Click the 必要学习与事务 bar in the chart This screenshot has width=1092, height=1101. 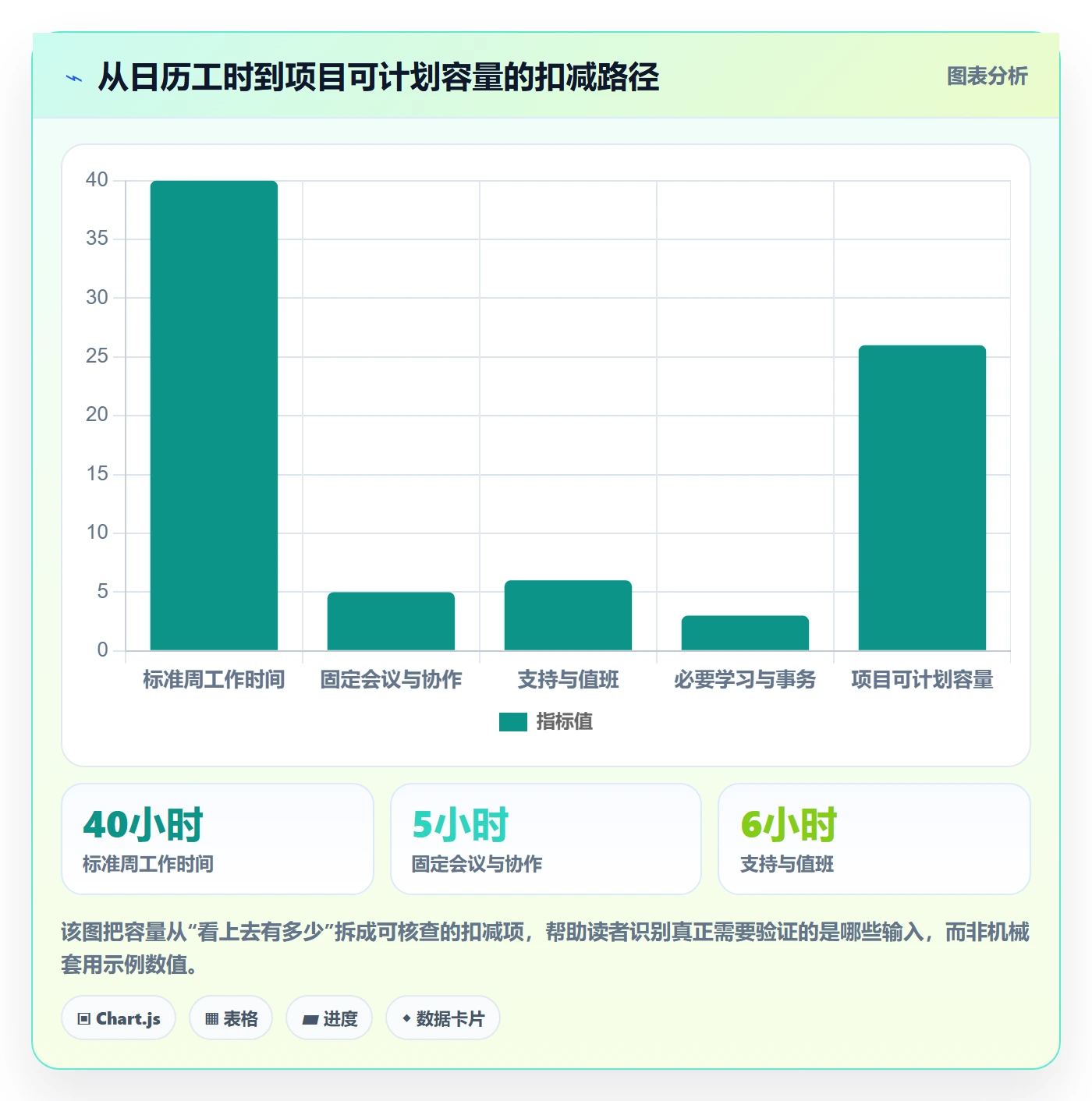point(745,633)
